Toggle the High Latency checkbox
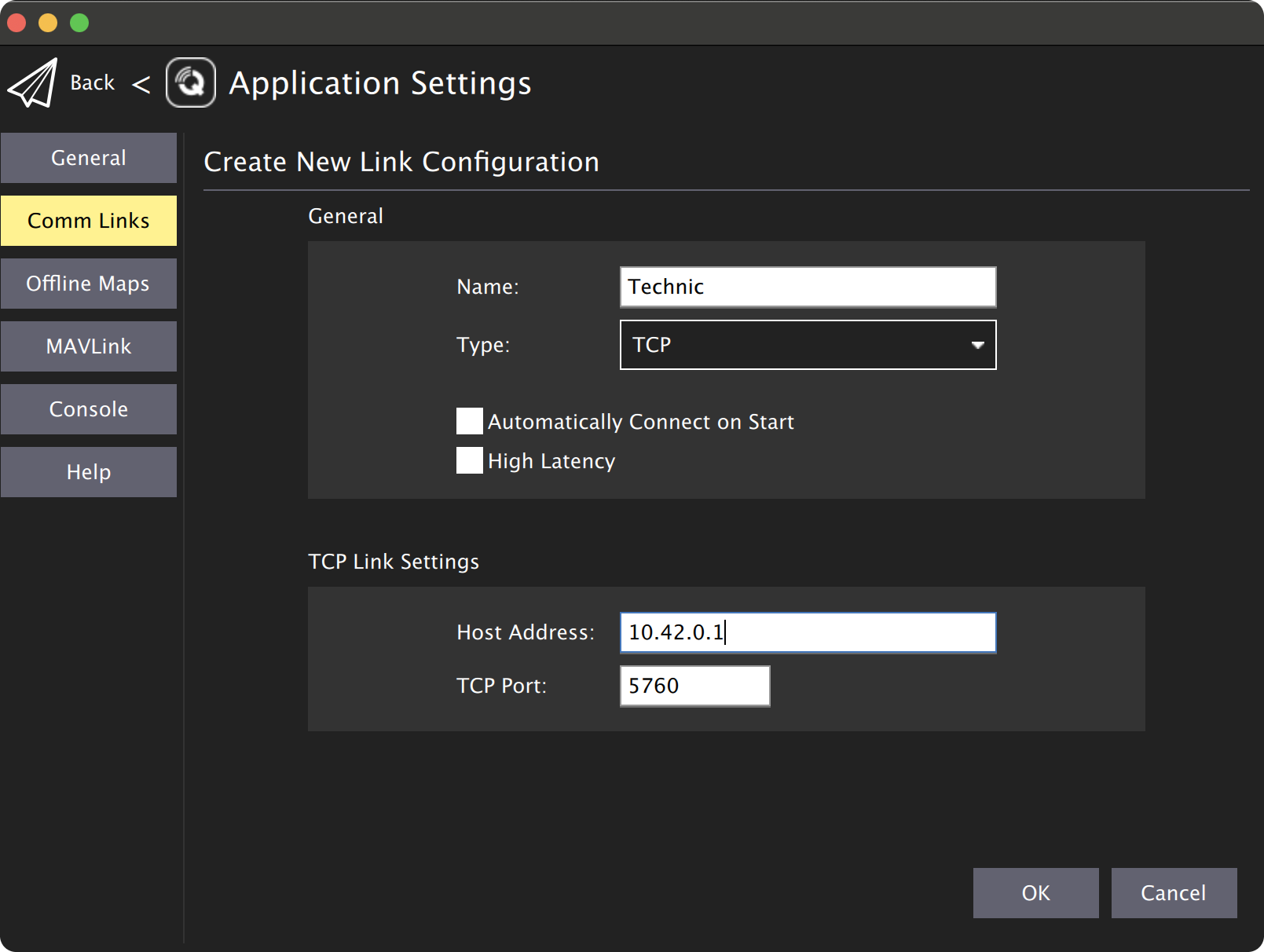 (x=470, y=460)
